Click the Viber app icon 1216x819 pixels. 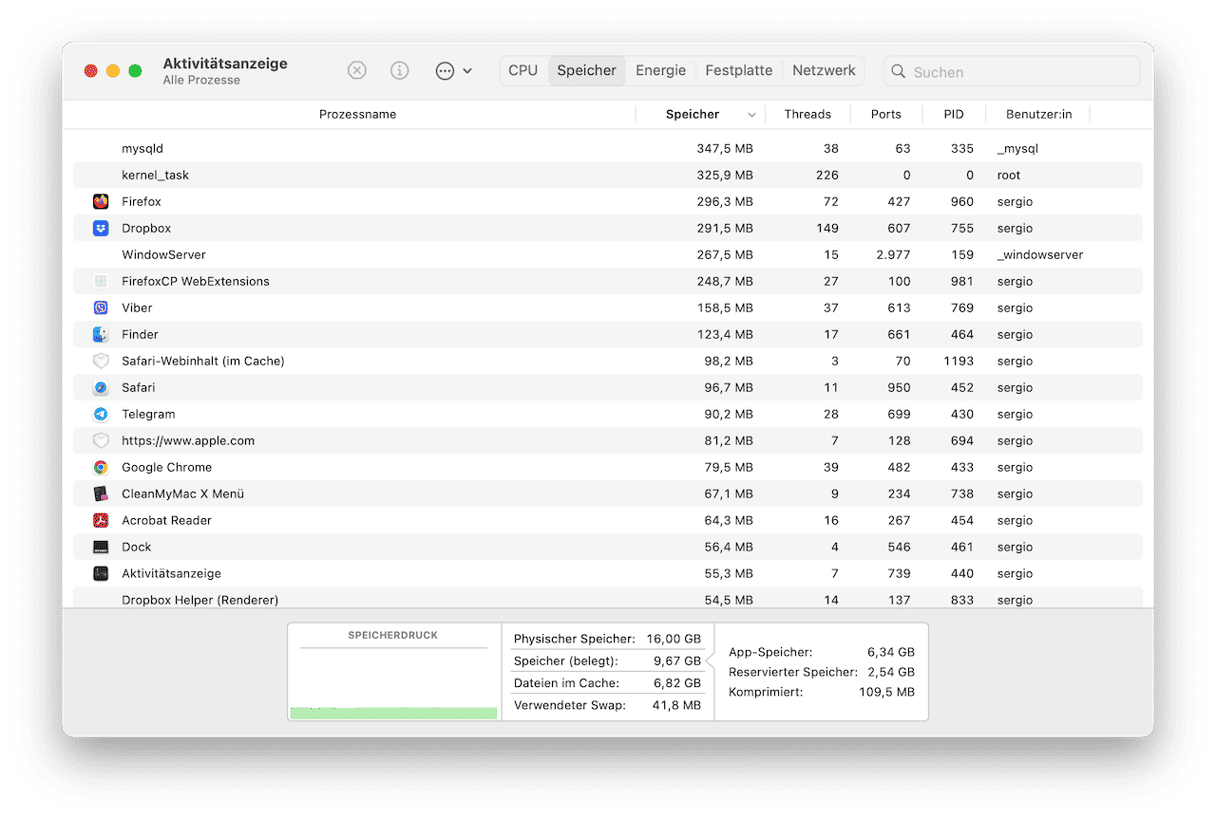tap(101, 308)
